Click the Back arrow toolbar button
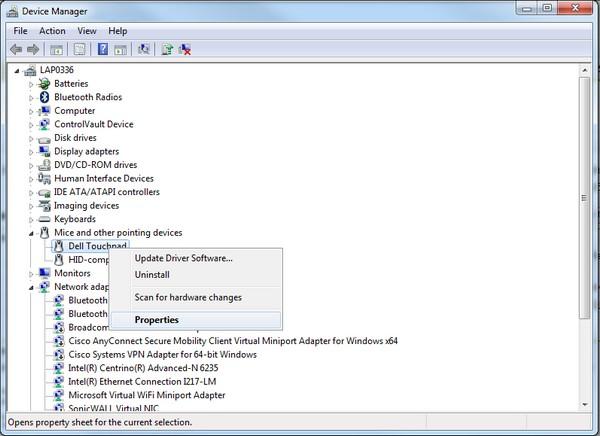600x436 pixels. 16,49
